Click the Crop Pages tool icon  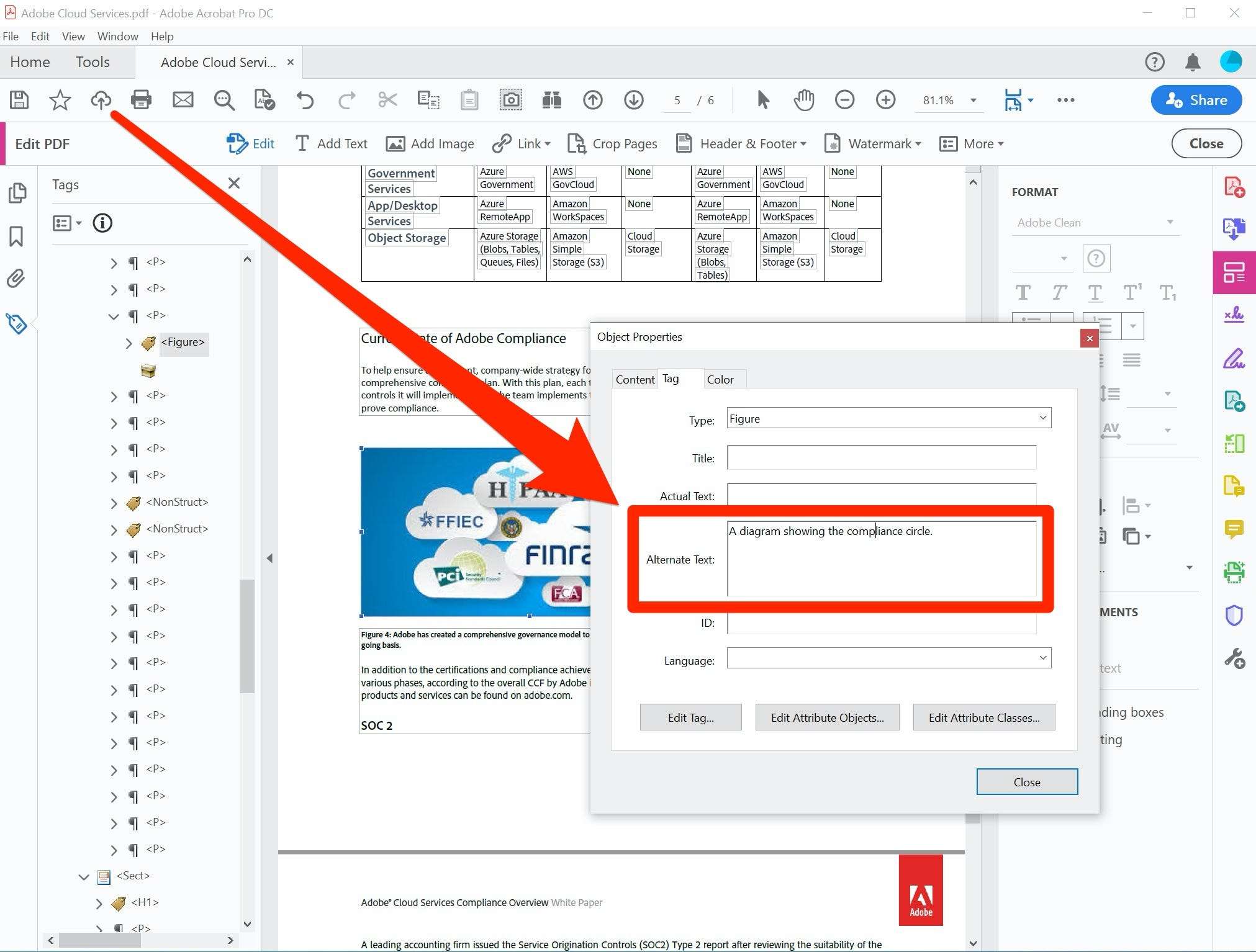tap(577, 144)
